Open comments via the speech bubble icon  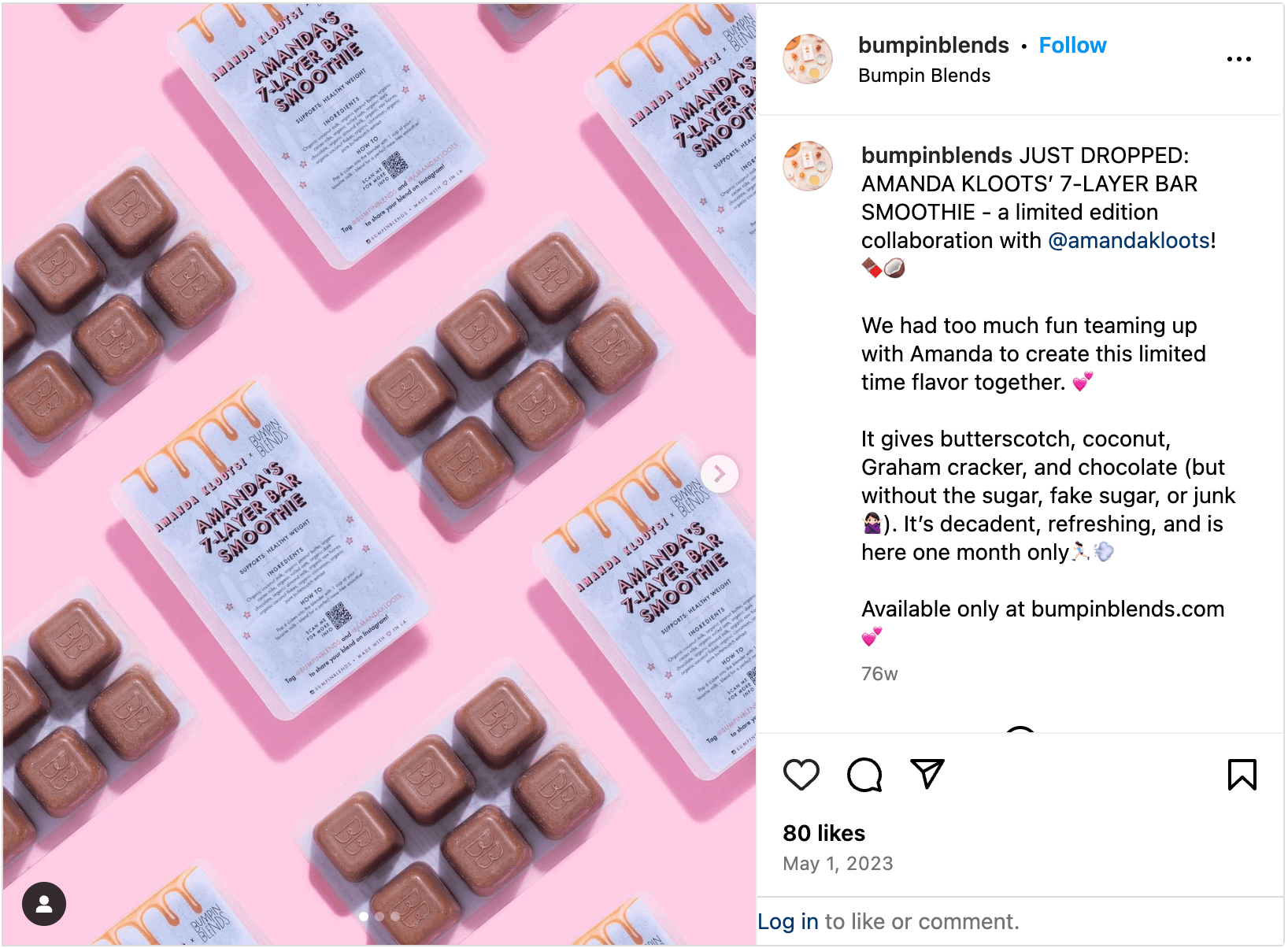click(864, 775)
